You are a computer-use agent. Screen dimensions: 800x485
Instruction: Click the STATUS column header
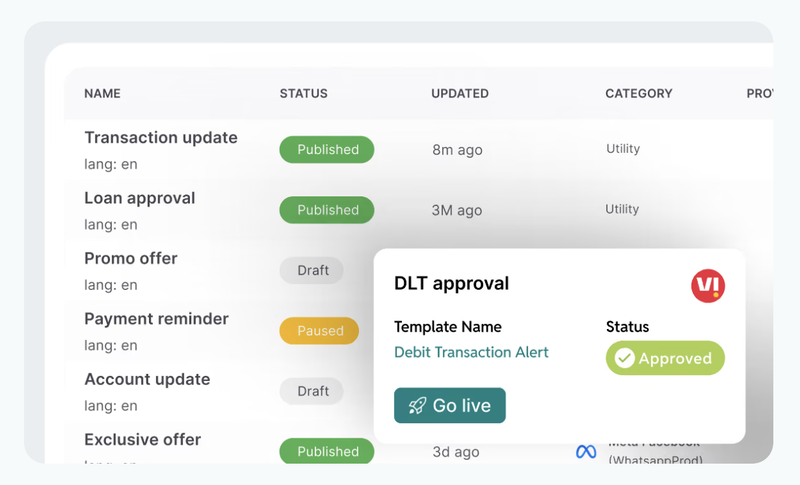point(304,93)
